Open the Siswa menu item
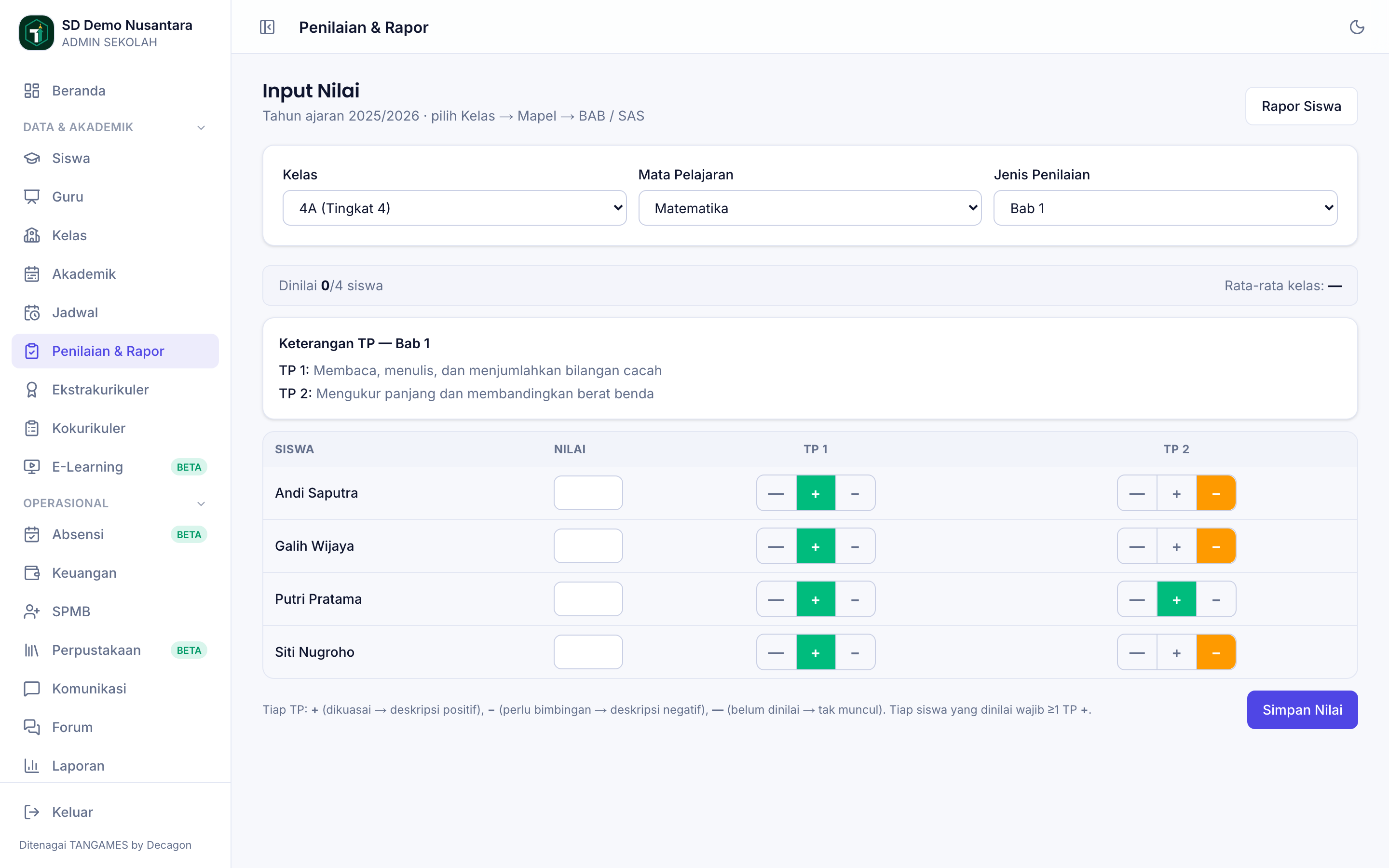This screenshot has width=1389, height=868. (x=115, y=158)
